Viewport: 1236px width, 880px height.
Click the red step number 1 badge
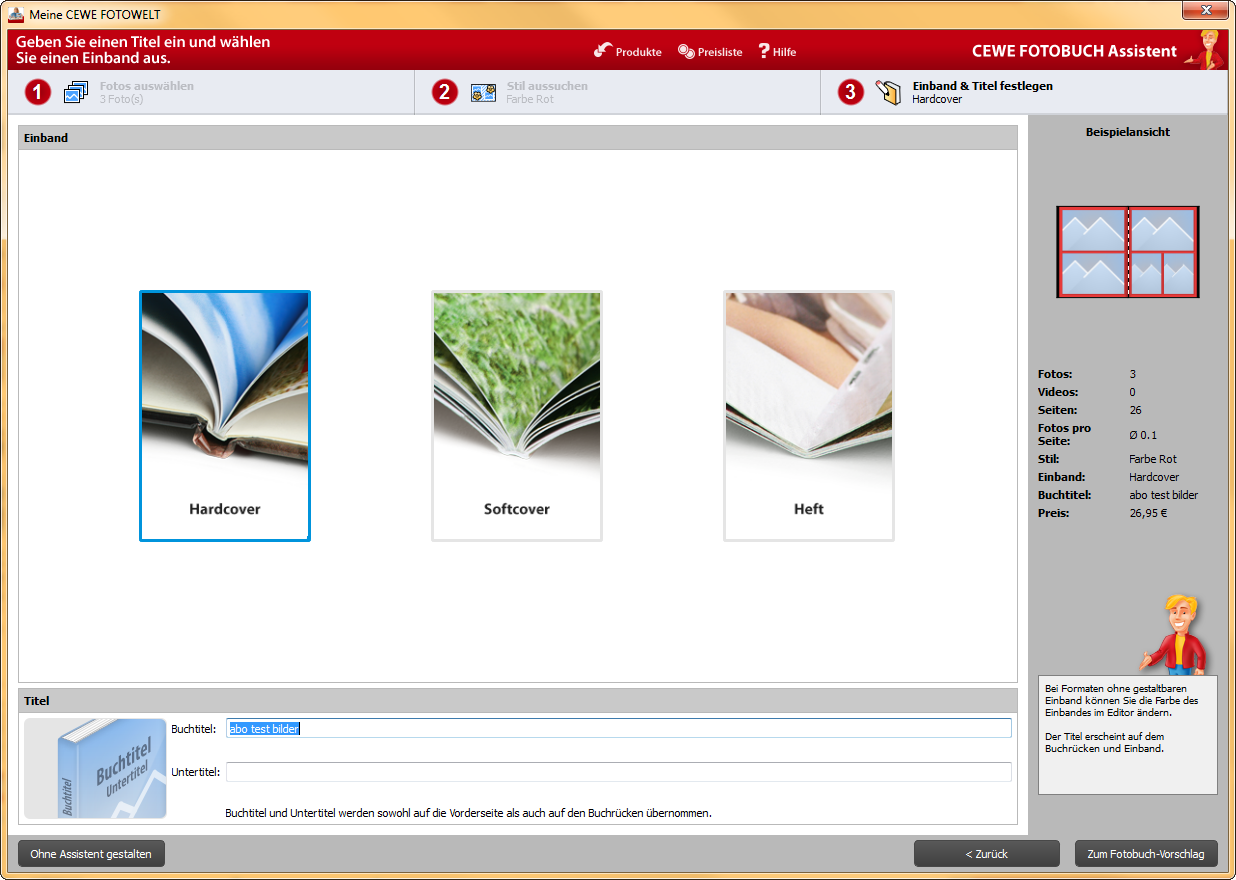pyautogui.click(x=38, y=92)
